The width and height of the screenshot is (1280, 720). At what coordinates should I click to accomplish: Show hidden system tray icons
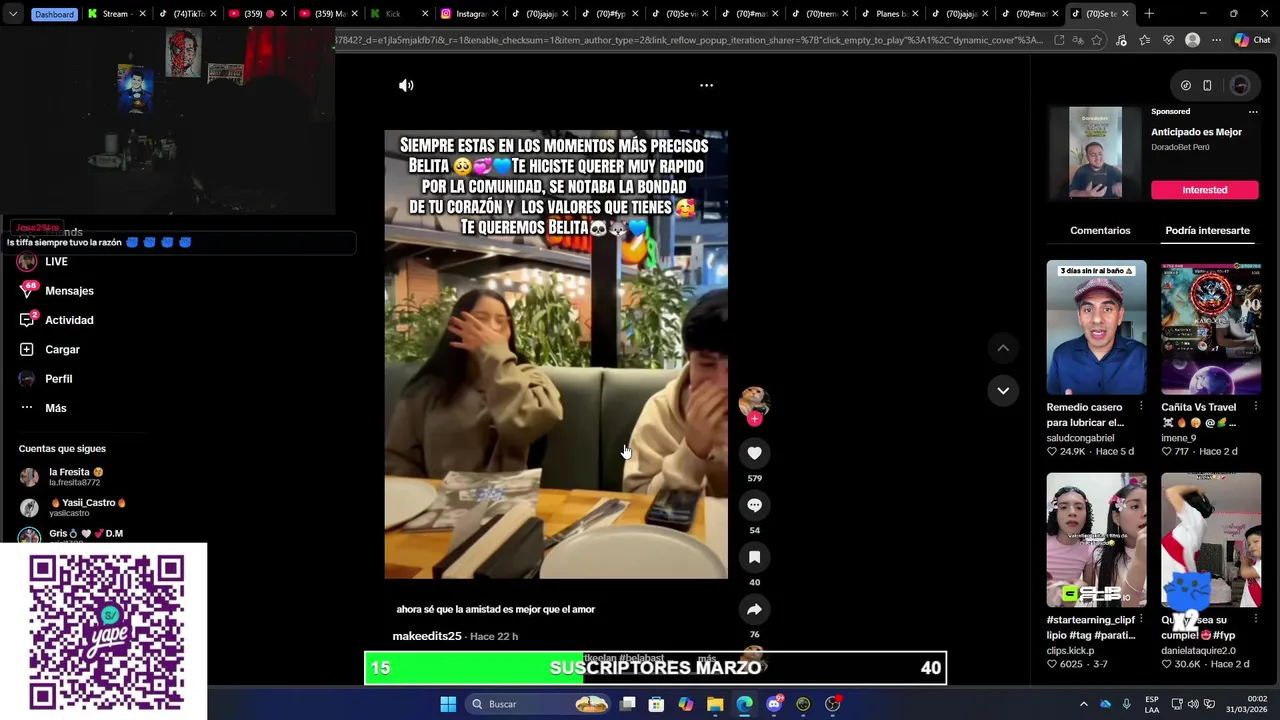[1083, 704]
